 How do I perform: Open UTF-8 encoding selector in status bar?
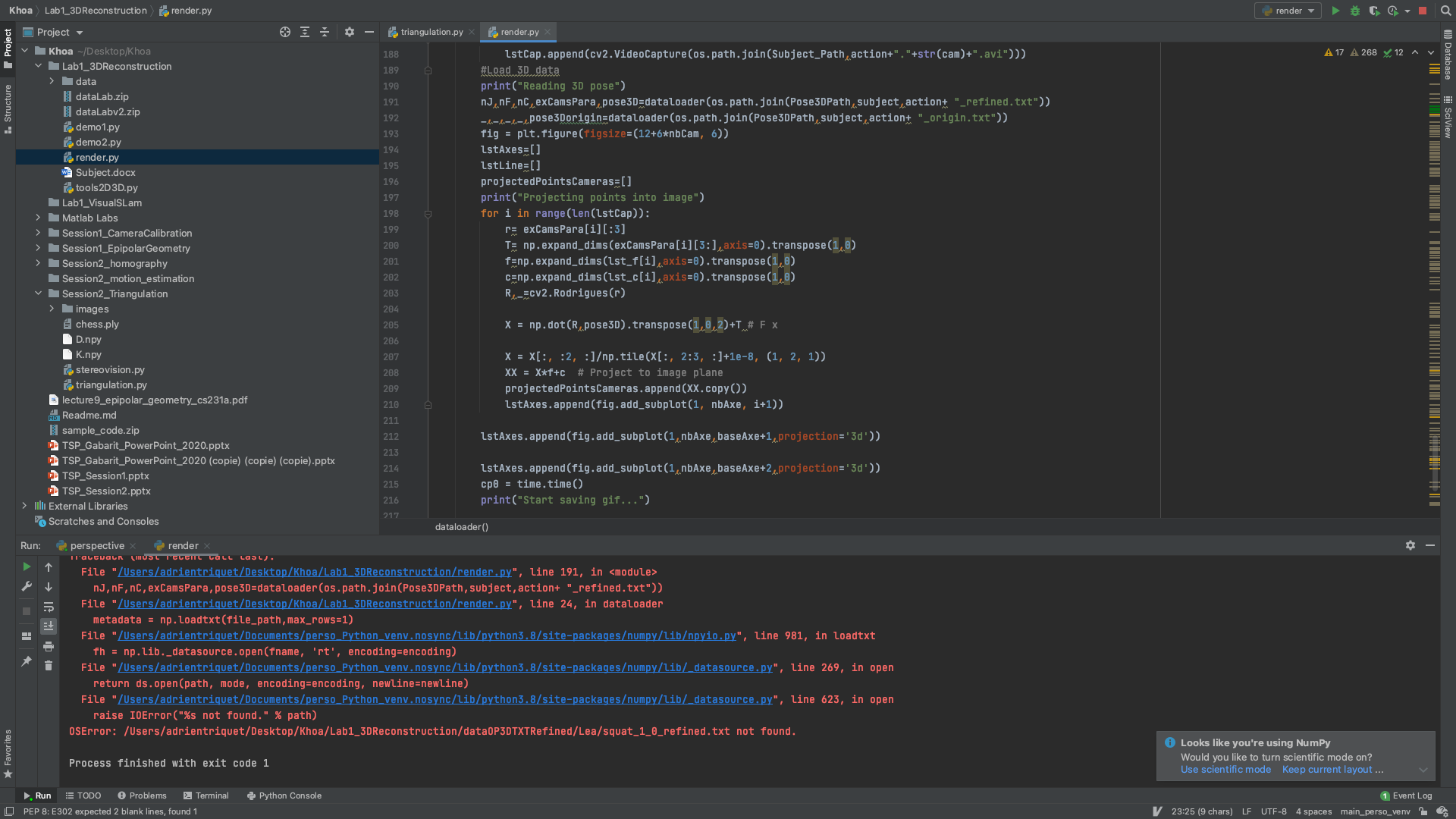[1273, 811]
